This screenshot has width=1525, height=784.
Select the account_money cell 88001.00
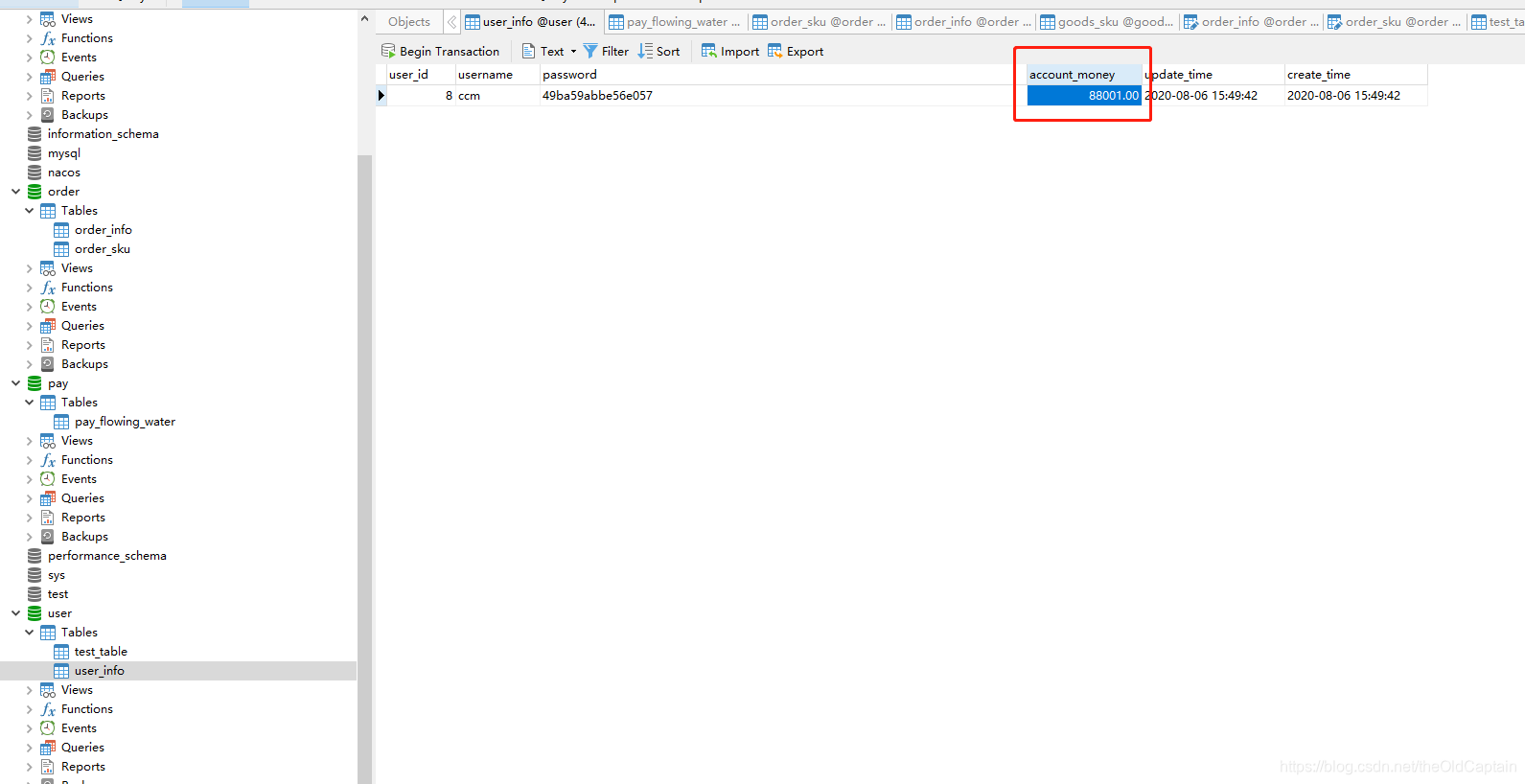pos(1084,96)
